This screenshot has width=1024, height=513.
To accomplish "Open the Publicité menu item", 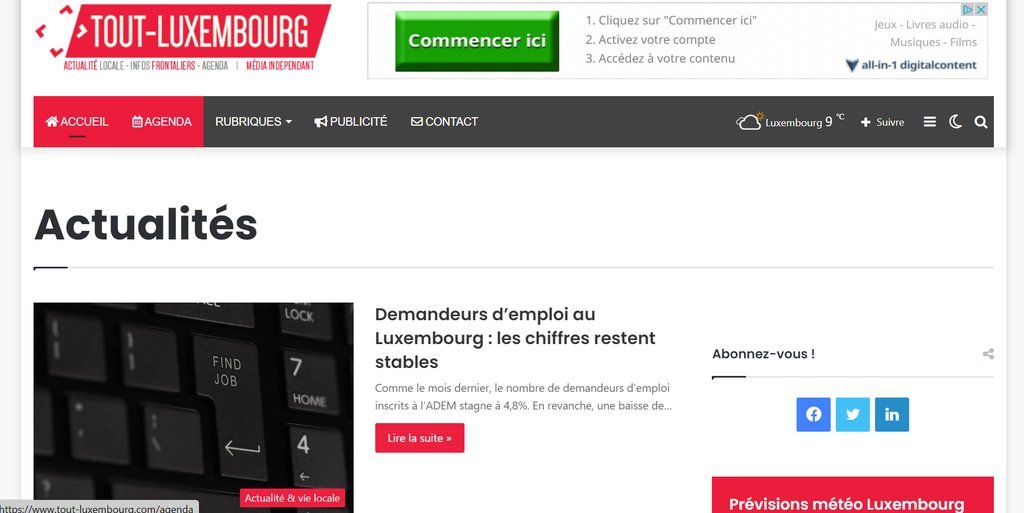I will pyautogui.click(x=351, y=121).
